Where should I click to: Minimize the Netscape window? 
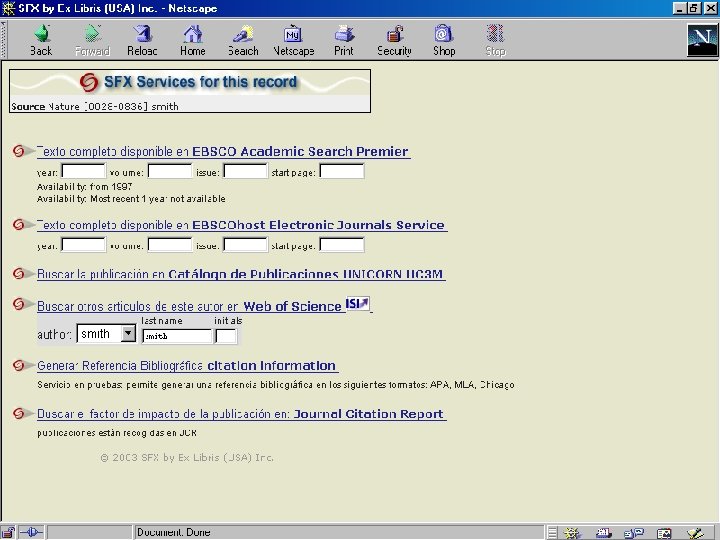(681, 8)
